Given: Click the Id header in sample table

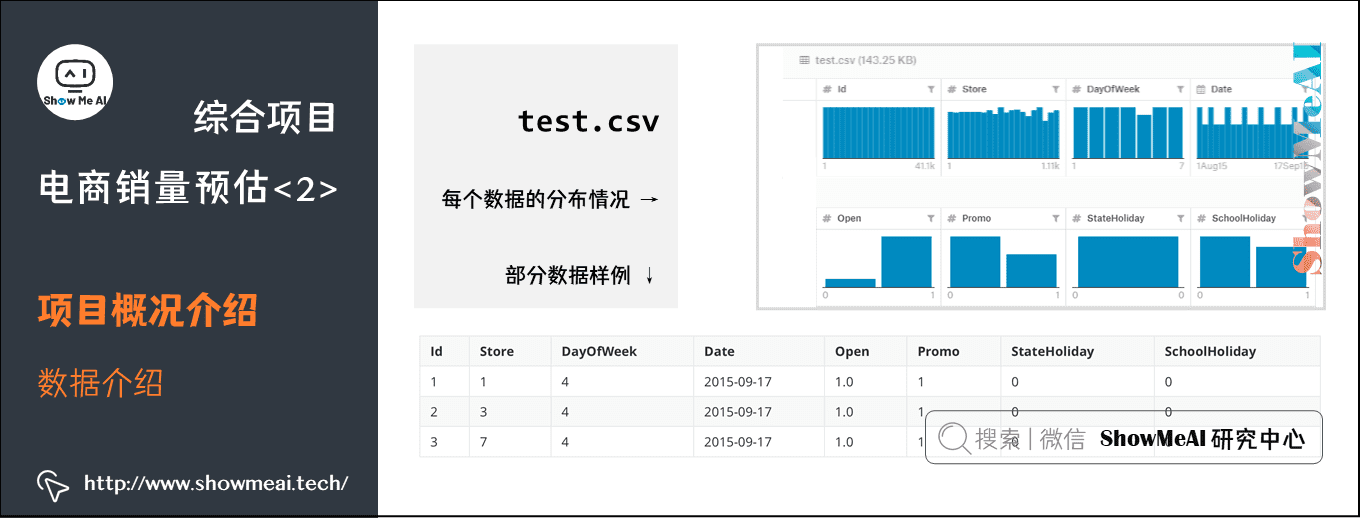Looking at the screenshot, I should (436, 352).
